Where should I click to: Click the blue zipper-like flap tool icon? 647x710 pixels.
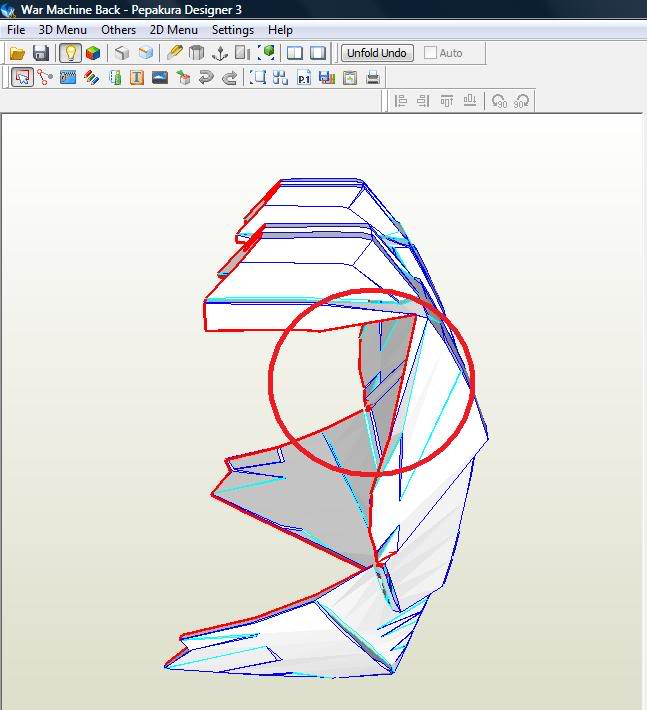[x=68, y=77]
